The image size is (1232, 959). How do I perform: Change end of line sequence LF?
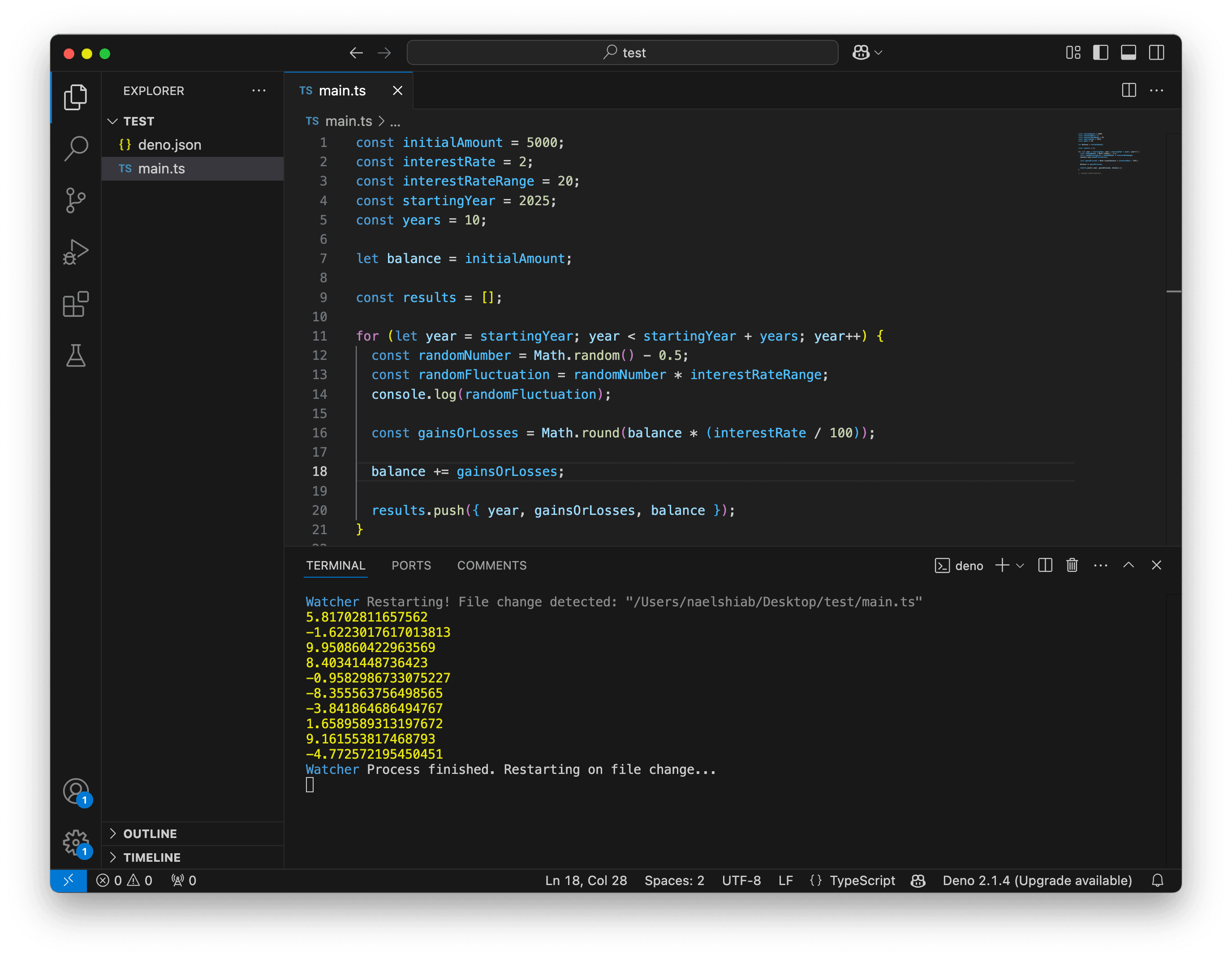pos(786,881)
